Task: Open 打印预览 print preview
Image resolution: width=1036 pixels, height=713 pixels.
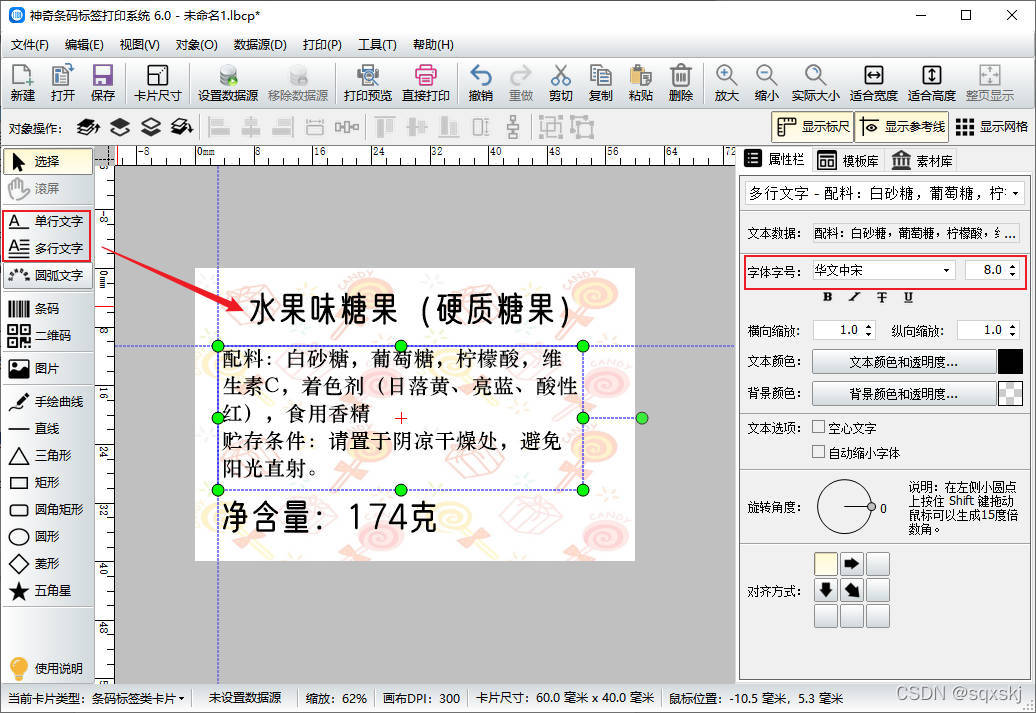Action: point(368,83)
